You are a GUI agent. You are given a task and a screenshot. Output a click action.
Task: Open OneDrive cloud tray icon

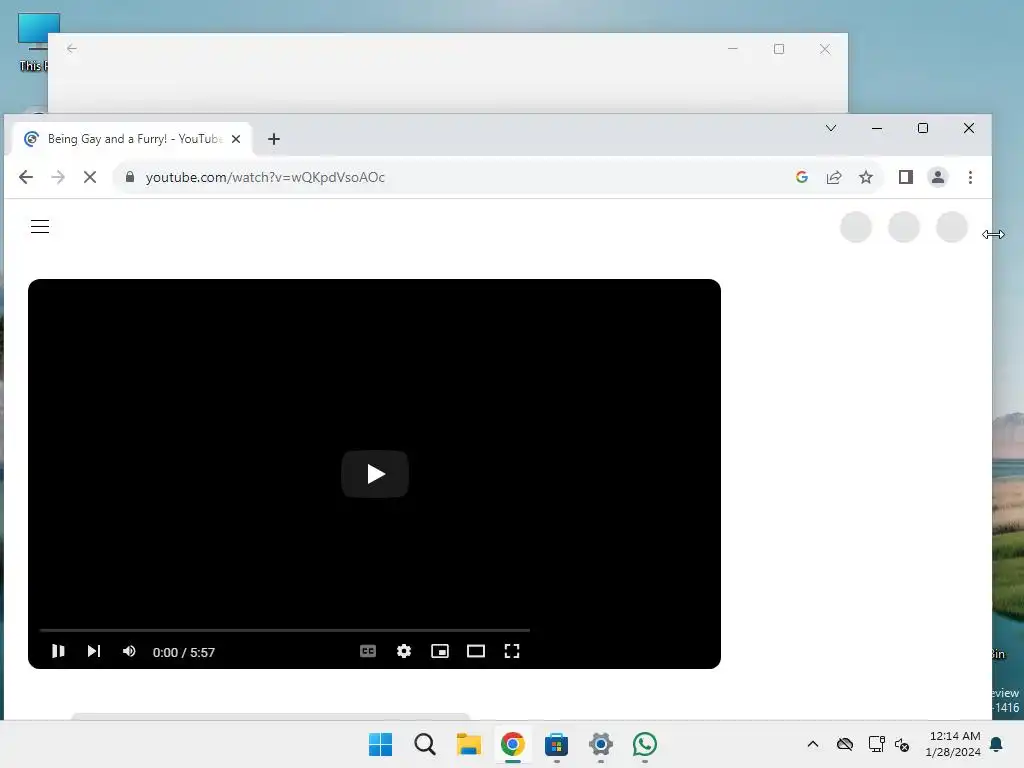tap(845, 744)
